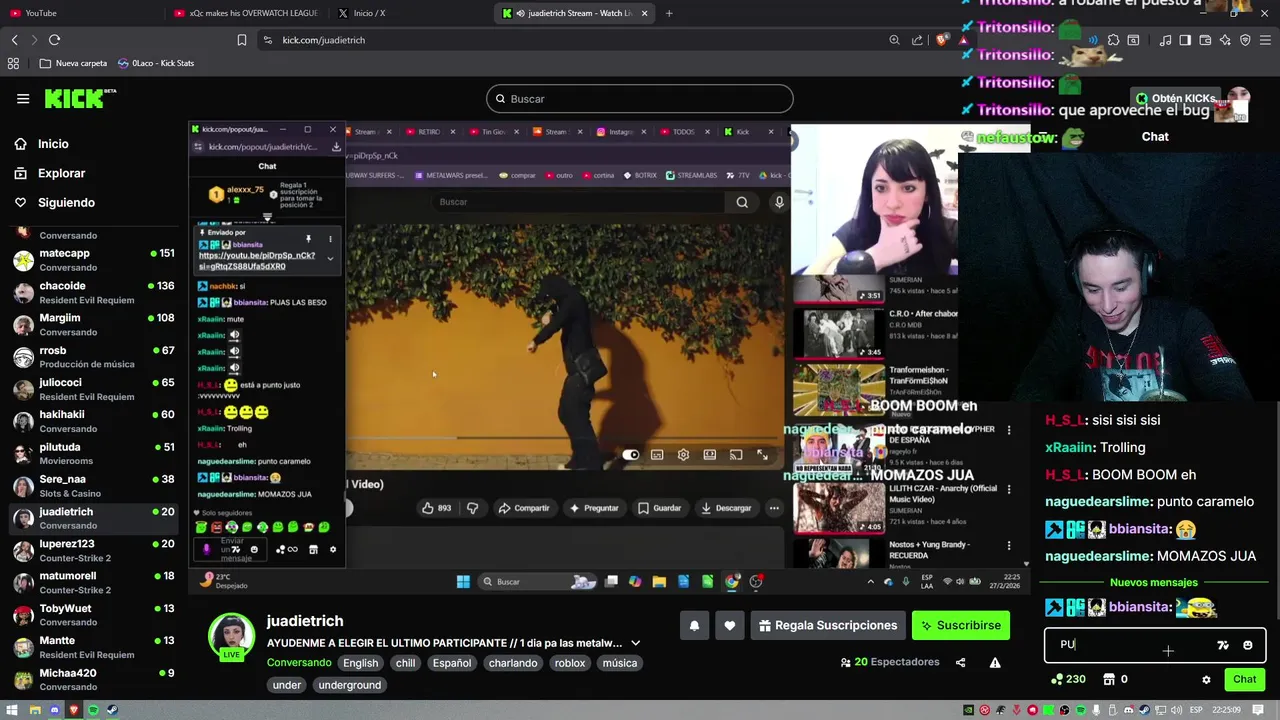Open chat settings gear icon
The height and width of the screenshot is (720, 1280).
pyautogui.click(x=1206, y=679)
